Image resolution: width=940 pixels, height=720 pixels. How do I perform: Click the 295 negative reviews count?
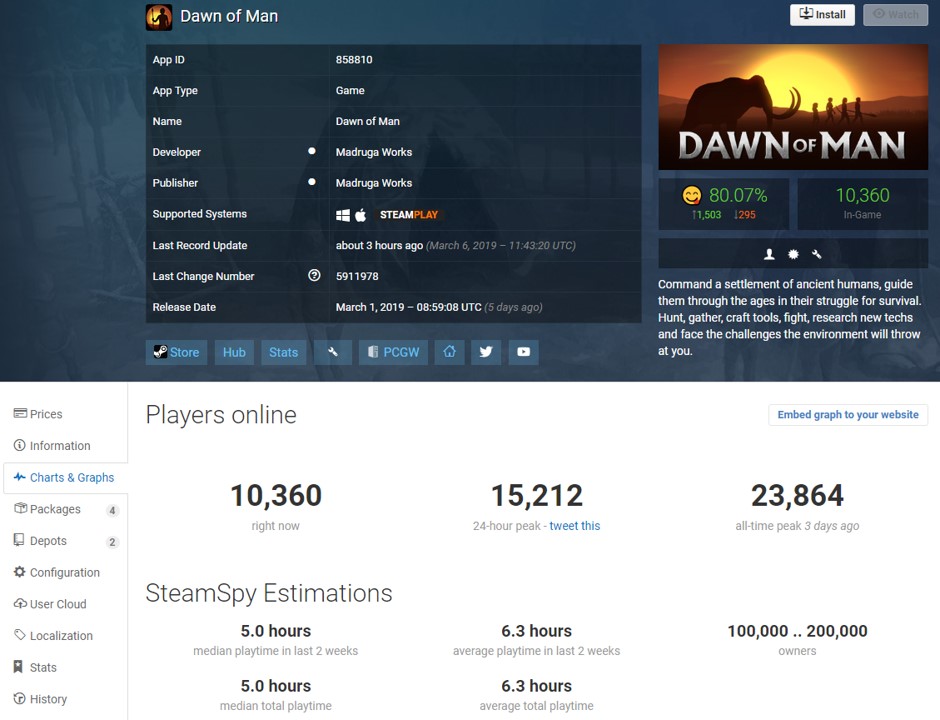click(745, 215)
